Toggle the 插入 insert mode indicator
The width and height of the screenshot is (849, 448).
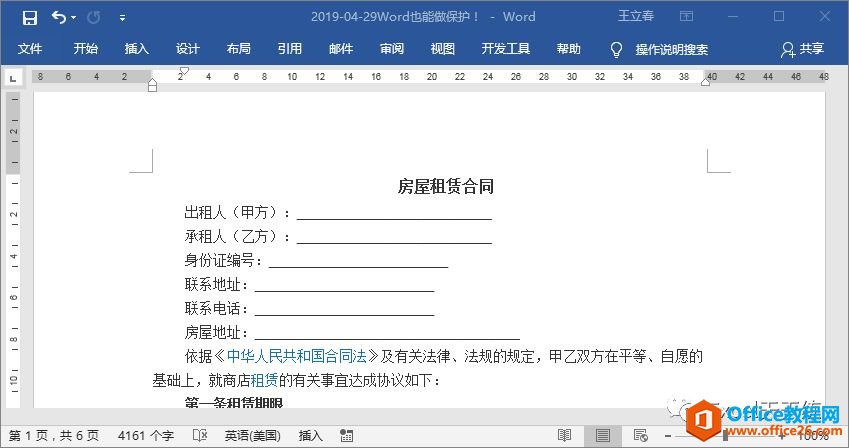point(310,436)
